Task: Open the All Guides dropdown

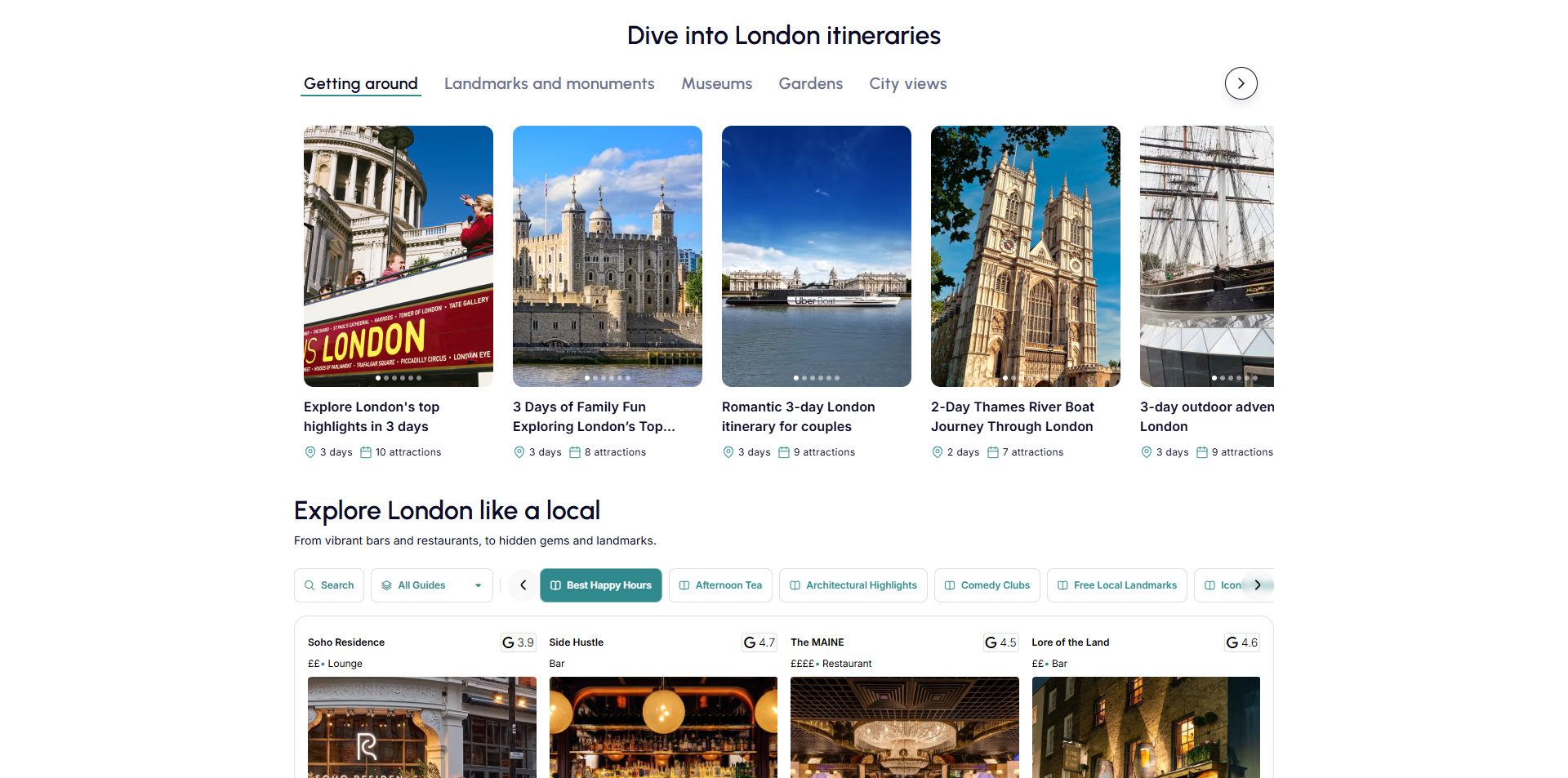Action: (432, 585)
